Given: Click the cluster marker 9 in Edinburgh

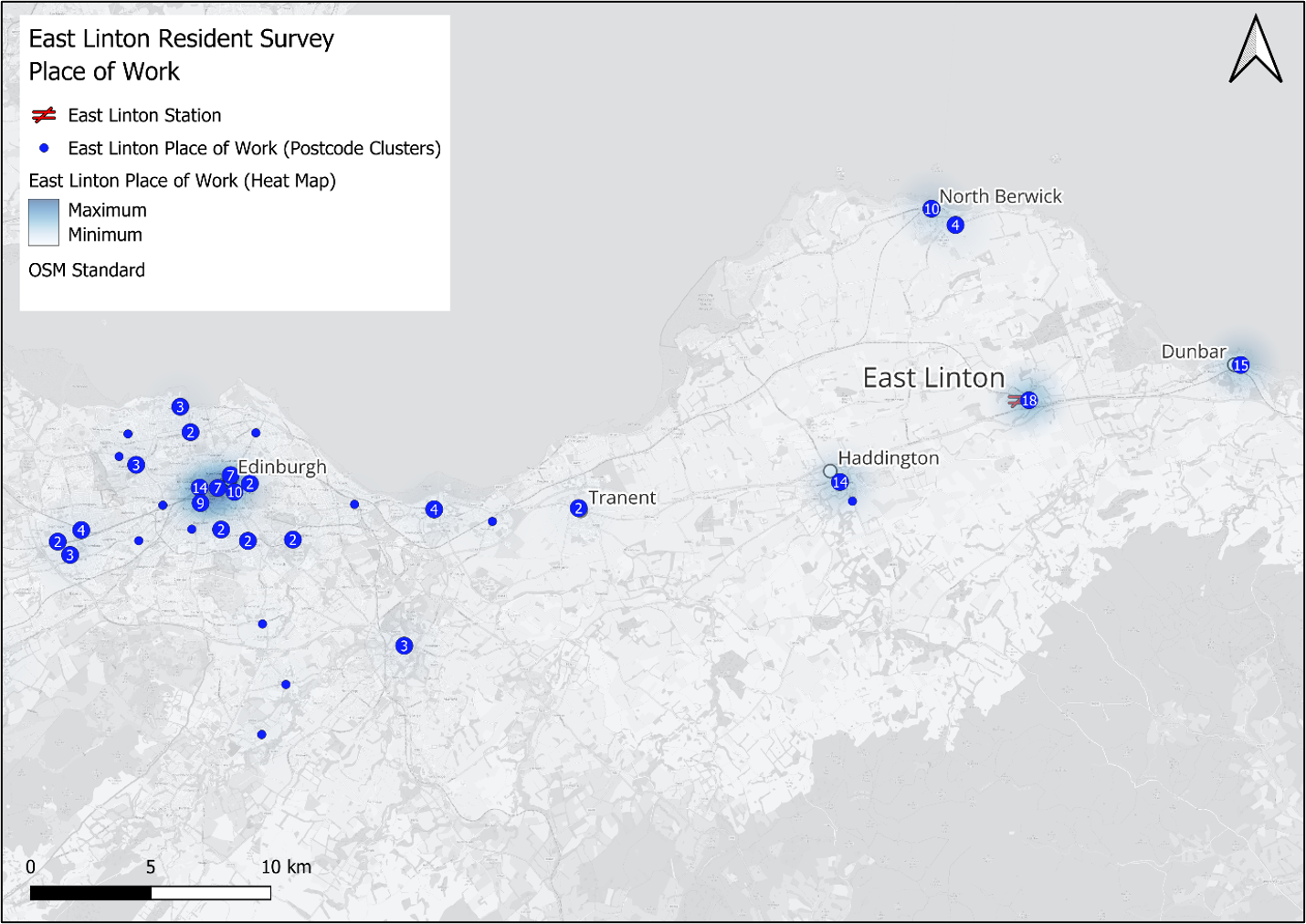Looking at the screenshot, I should [200, 503].
